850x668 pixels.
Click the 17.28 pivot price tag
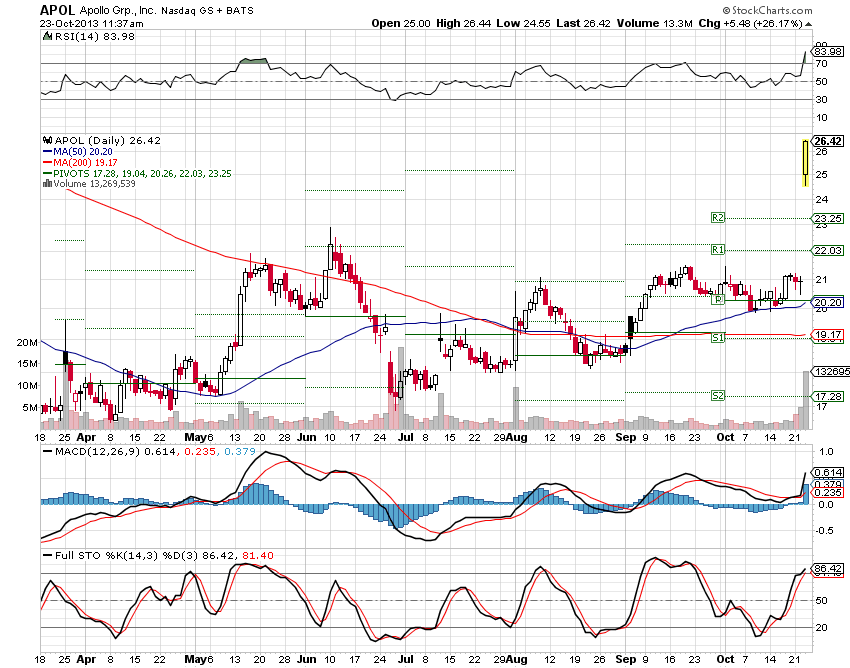click(x=828, y=396)
